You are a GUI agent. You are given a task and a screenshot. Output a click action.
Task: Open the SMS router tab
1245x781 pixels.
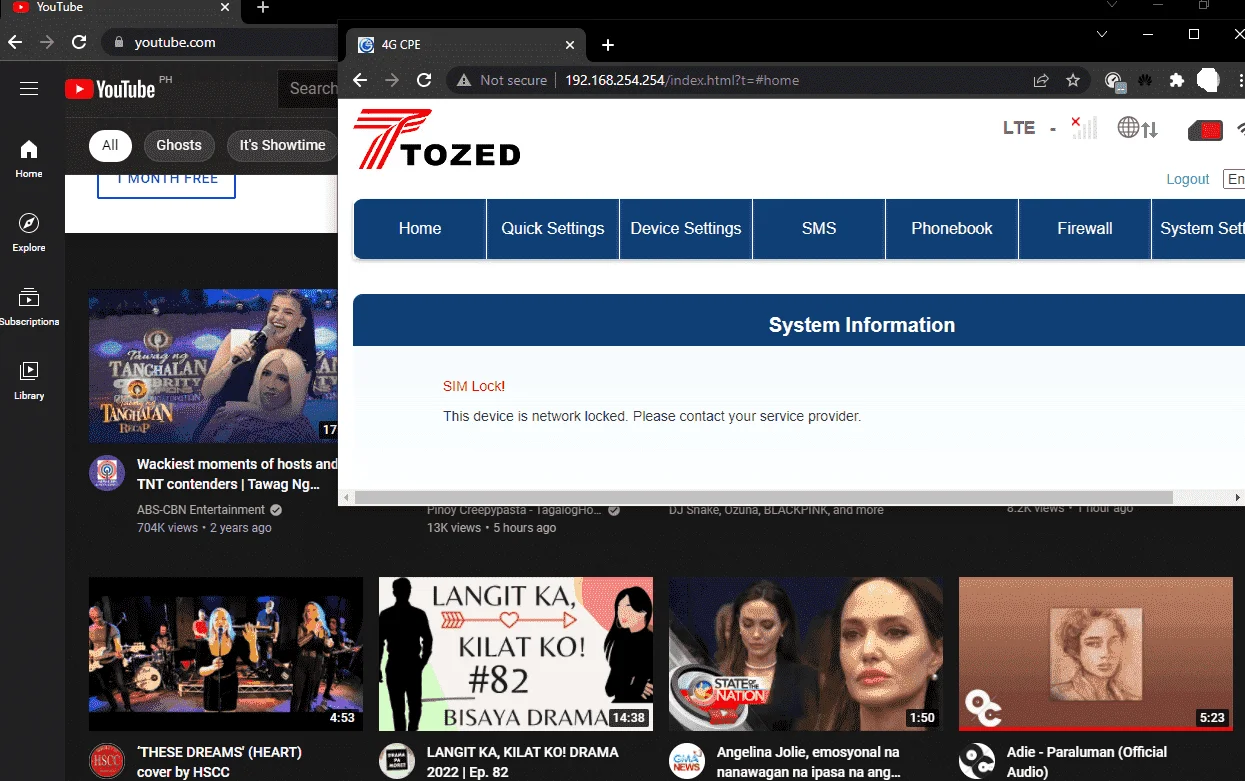(819, 228)
